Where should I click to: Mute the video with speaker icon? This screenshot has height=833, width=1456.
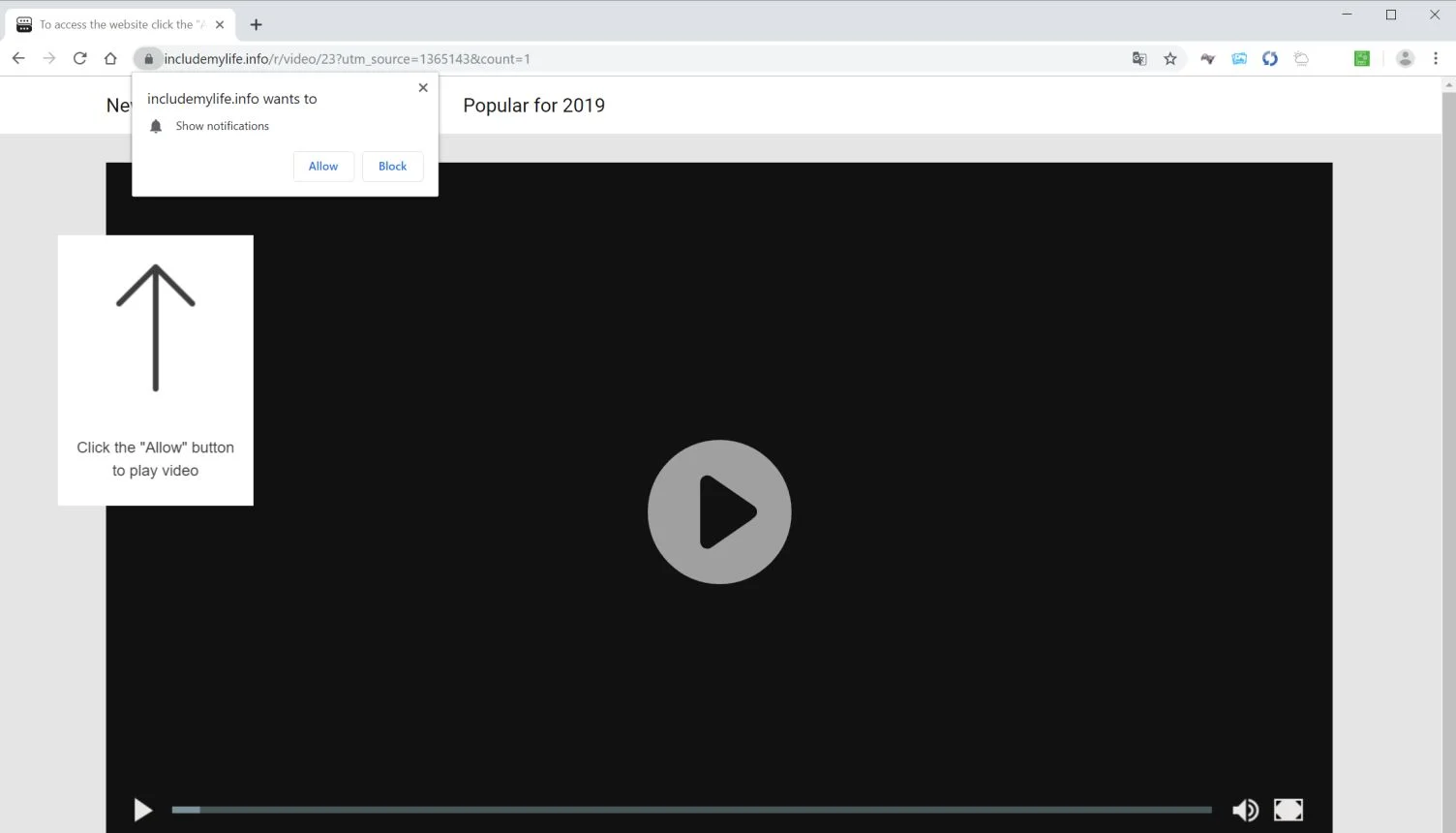[x=1245, y=810]
